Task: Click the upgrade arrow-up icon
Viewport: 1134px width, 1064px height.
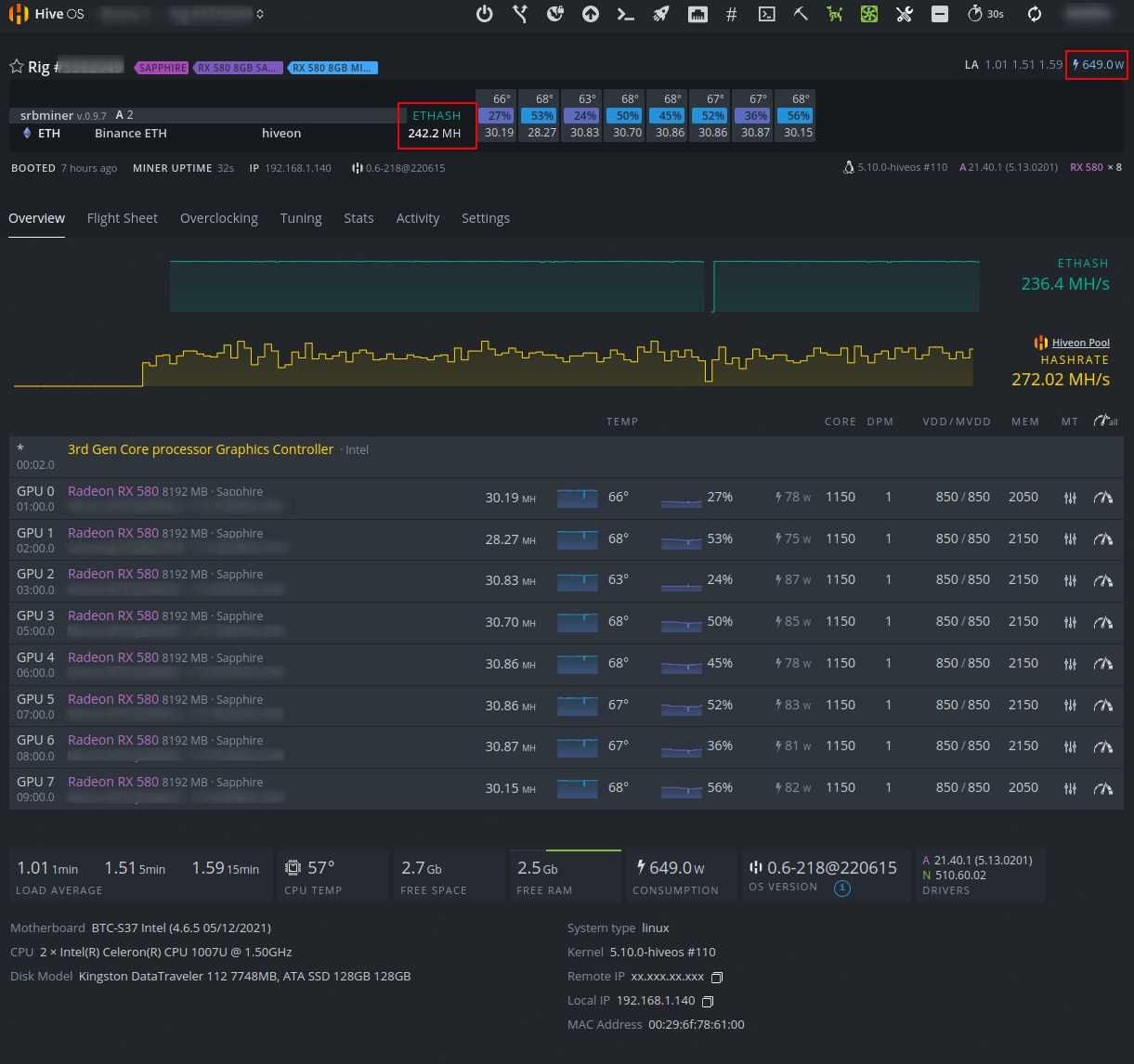Action: click(591, 14)
